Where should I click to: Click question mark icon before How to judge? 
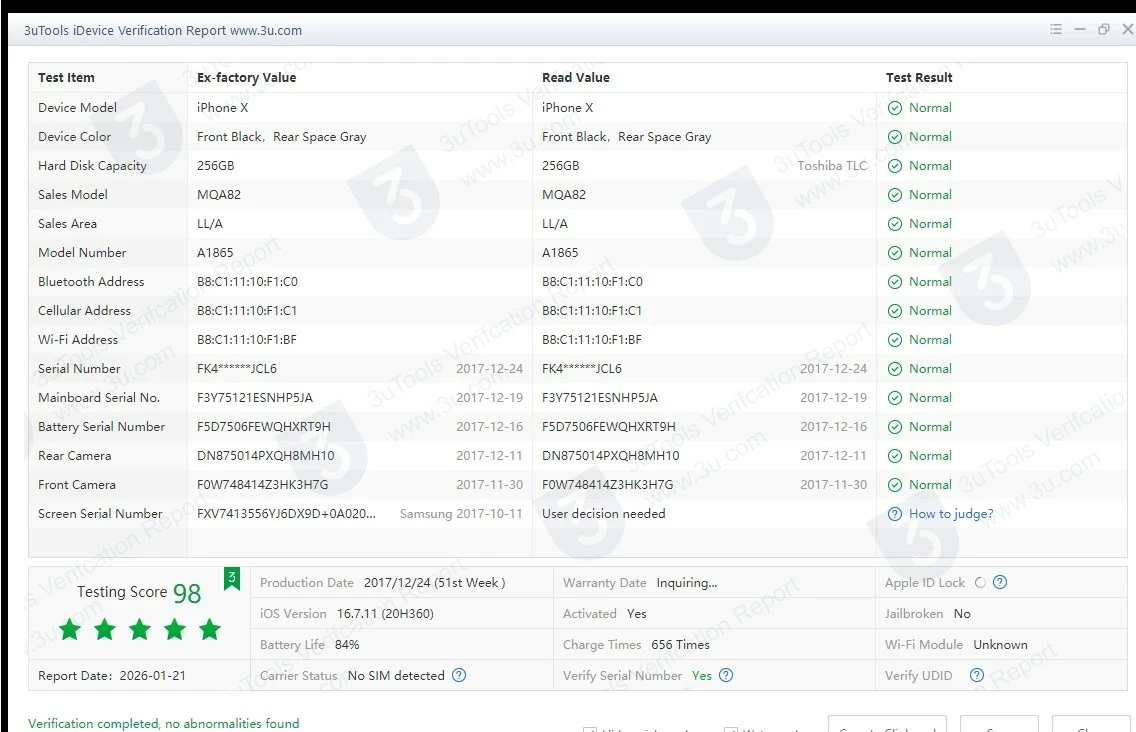[895, 514]
